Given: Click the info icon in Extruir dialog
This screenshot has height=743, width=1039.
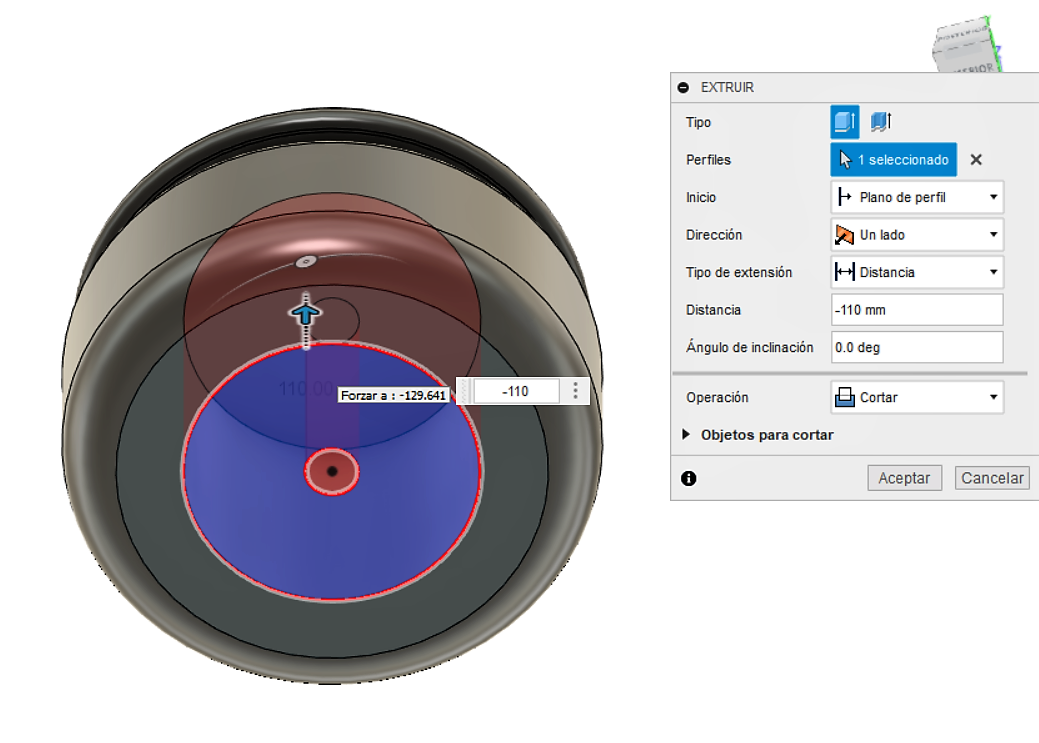Looking at the screenshot, I should click(x=688, y=479).
